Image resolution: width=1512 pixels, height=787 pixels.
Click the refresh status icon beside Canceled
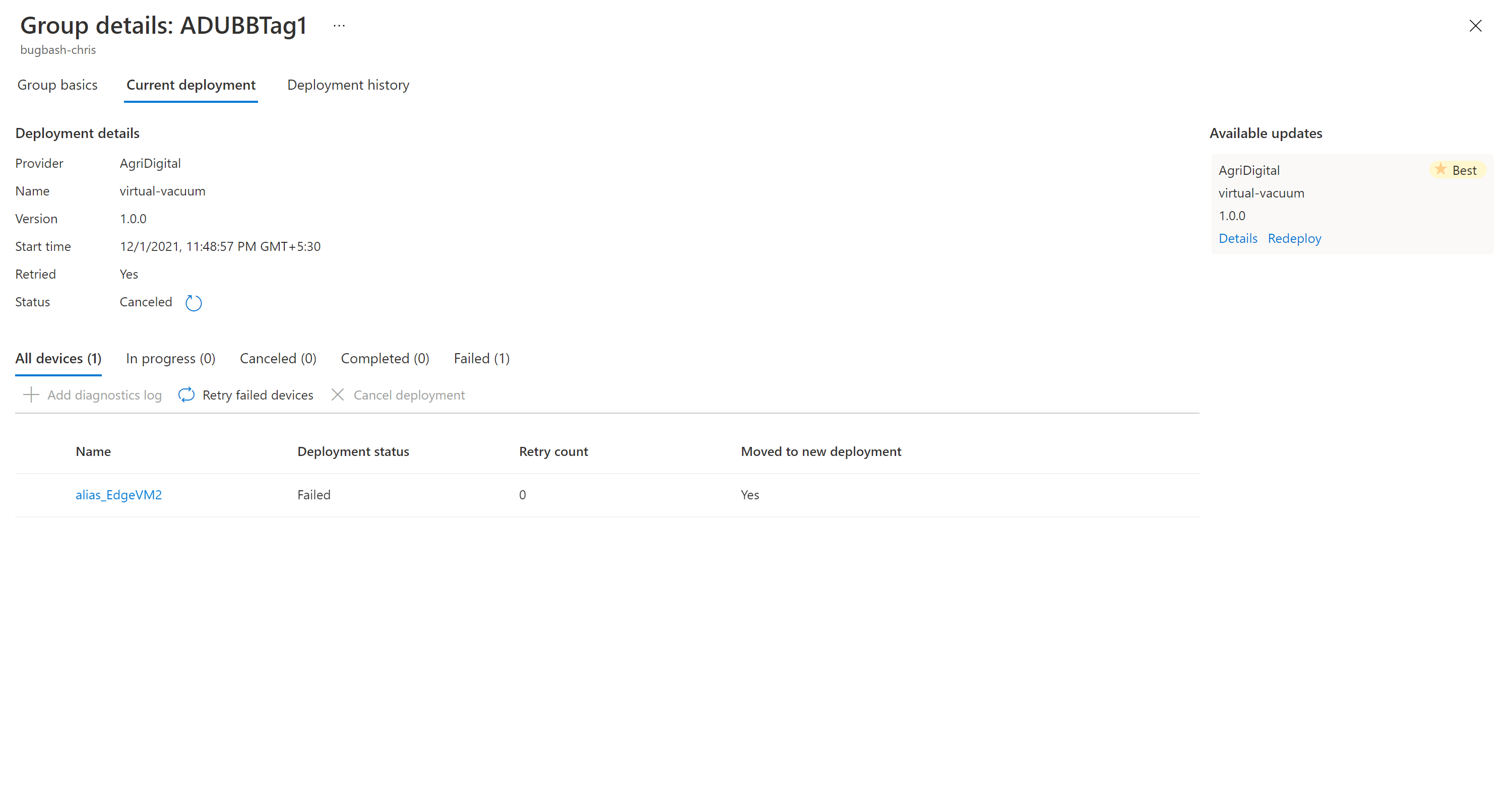193,303
